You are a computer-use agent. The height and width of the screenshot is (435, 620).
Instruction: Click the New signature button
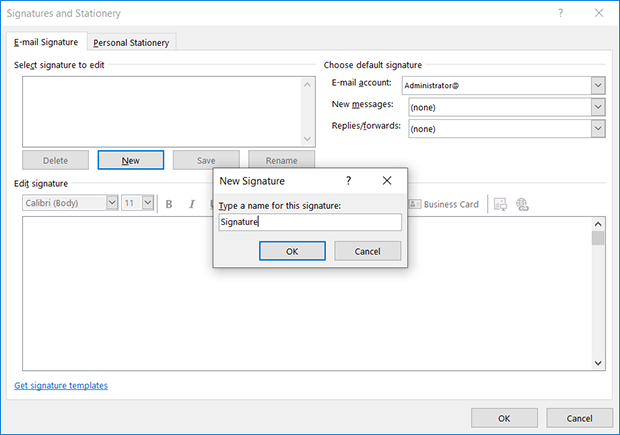(130, 160)
